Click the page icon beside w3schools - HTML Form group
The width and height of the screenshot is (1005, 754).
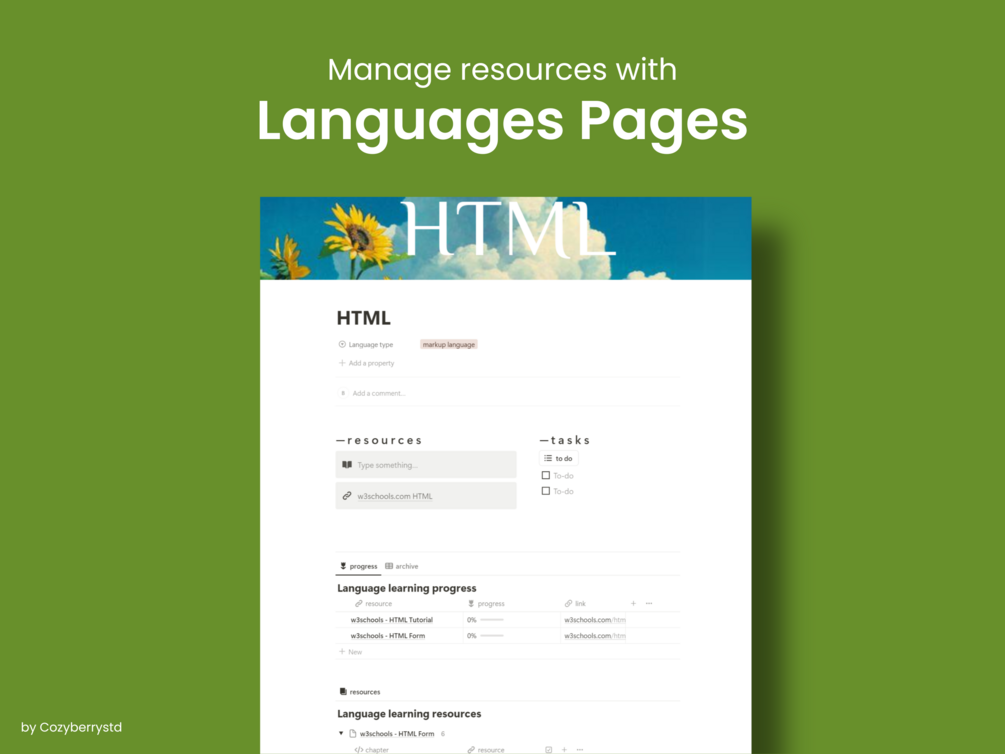[x=353, y=733]
